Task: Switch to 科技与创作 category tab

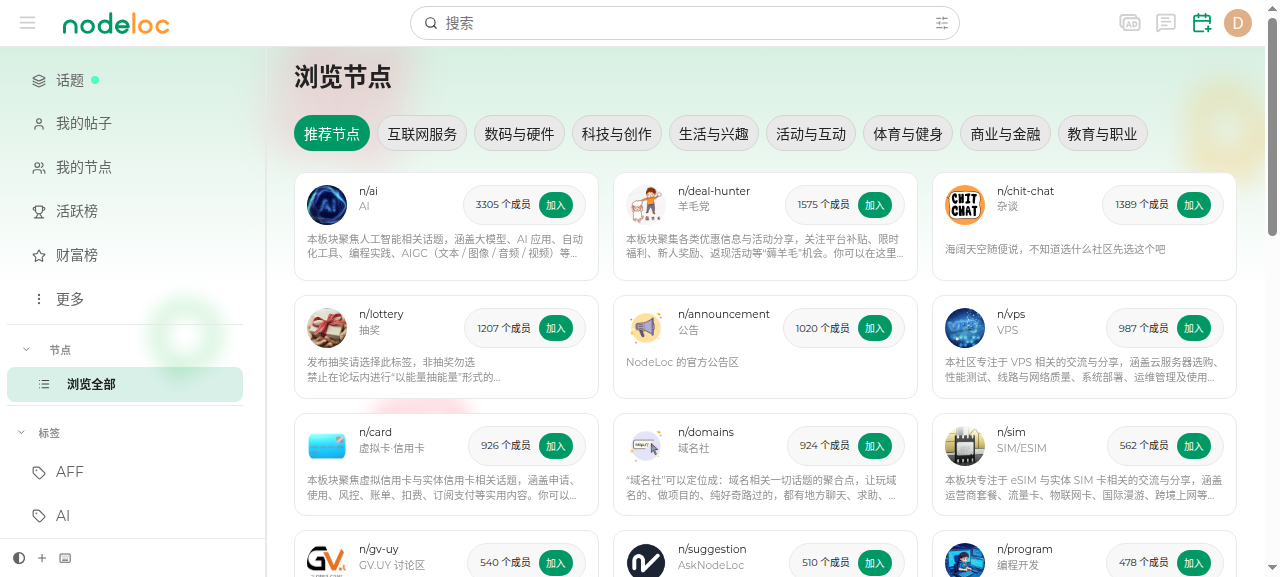Action: tap(616, 133)
